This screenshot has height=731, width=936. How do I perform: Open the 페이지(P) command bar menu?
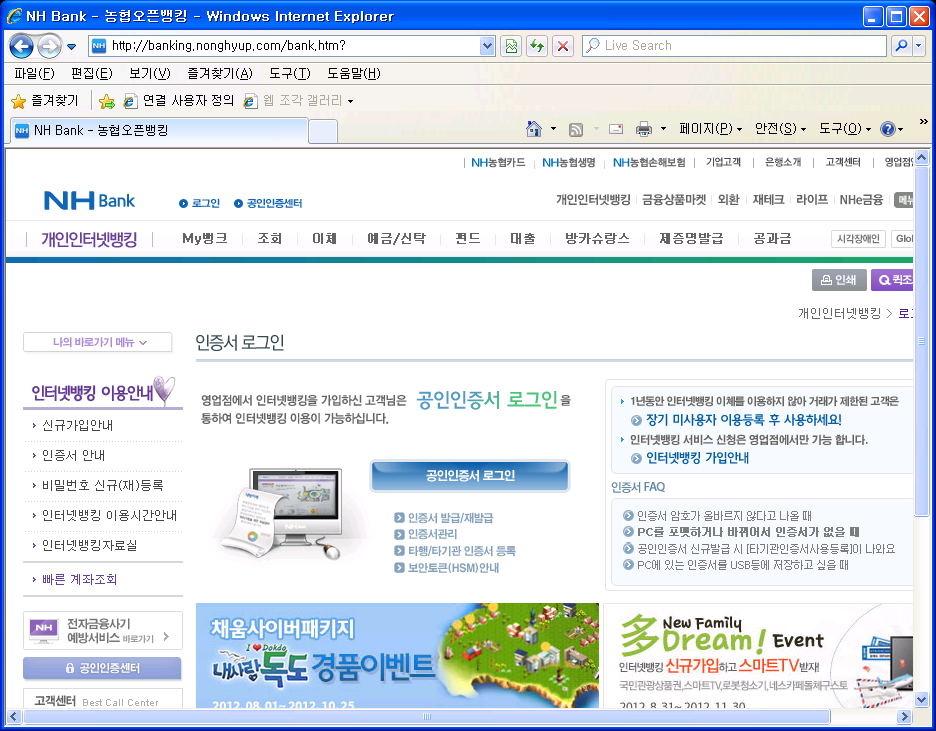click(x=710, y=129)
